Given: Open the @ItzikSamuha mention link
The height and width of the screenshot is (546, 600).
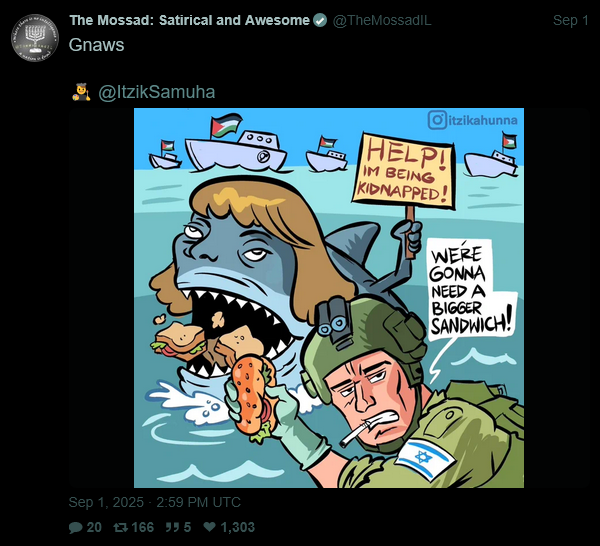Looking at the screenshot, I should [x=157, y=92].
